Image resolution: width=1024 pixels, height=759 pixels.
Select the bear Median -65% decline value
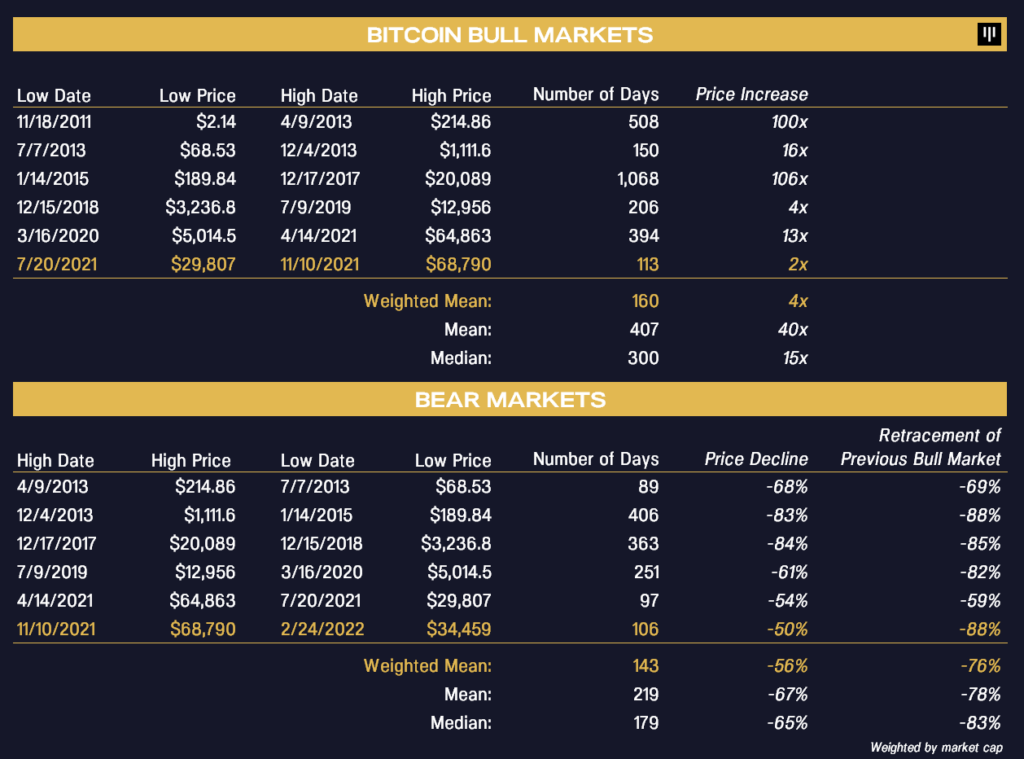click(787, 724)
